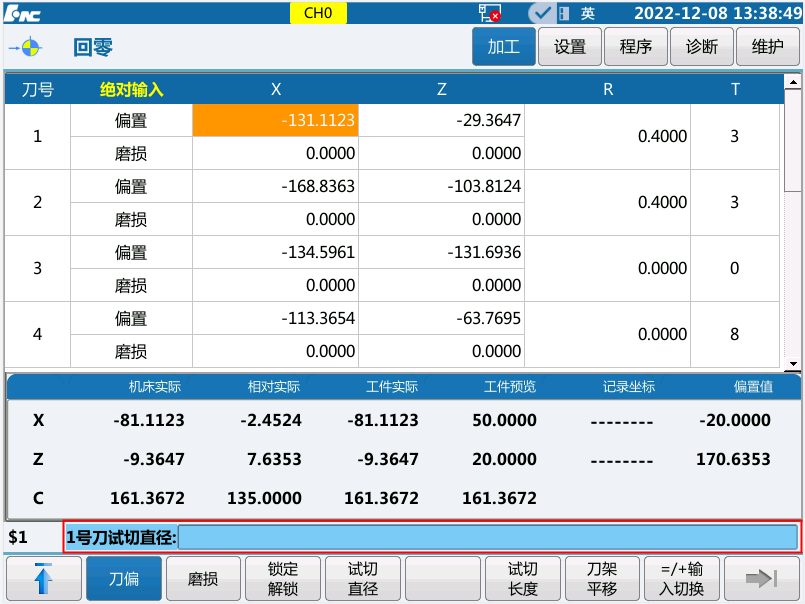Click the 绝对输入 column header
This screenshot has width=805, height=604.
tap(131, 90)
